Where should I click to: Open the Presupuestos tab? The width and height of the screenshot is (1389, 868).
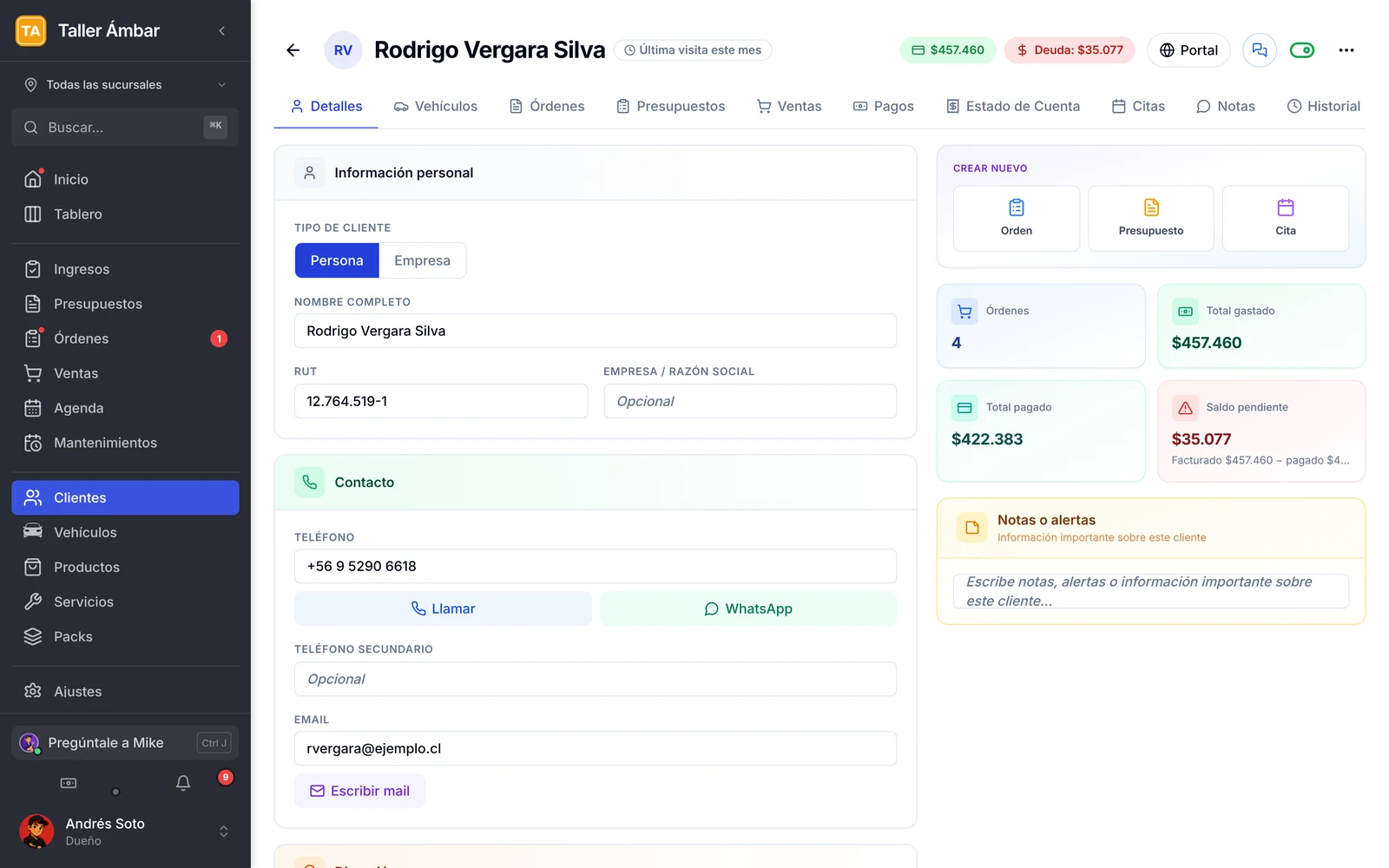[x=671, y=106]
